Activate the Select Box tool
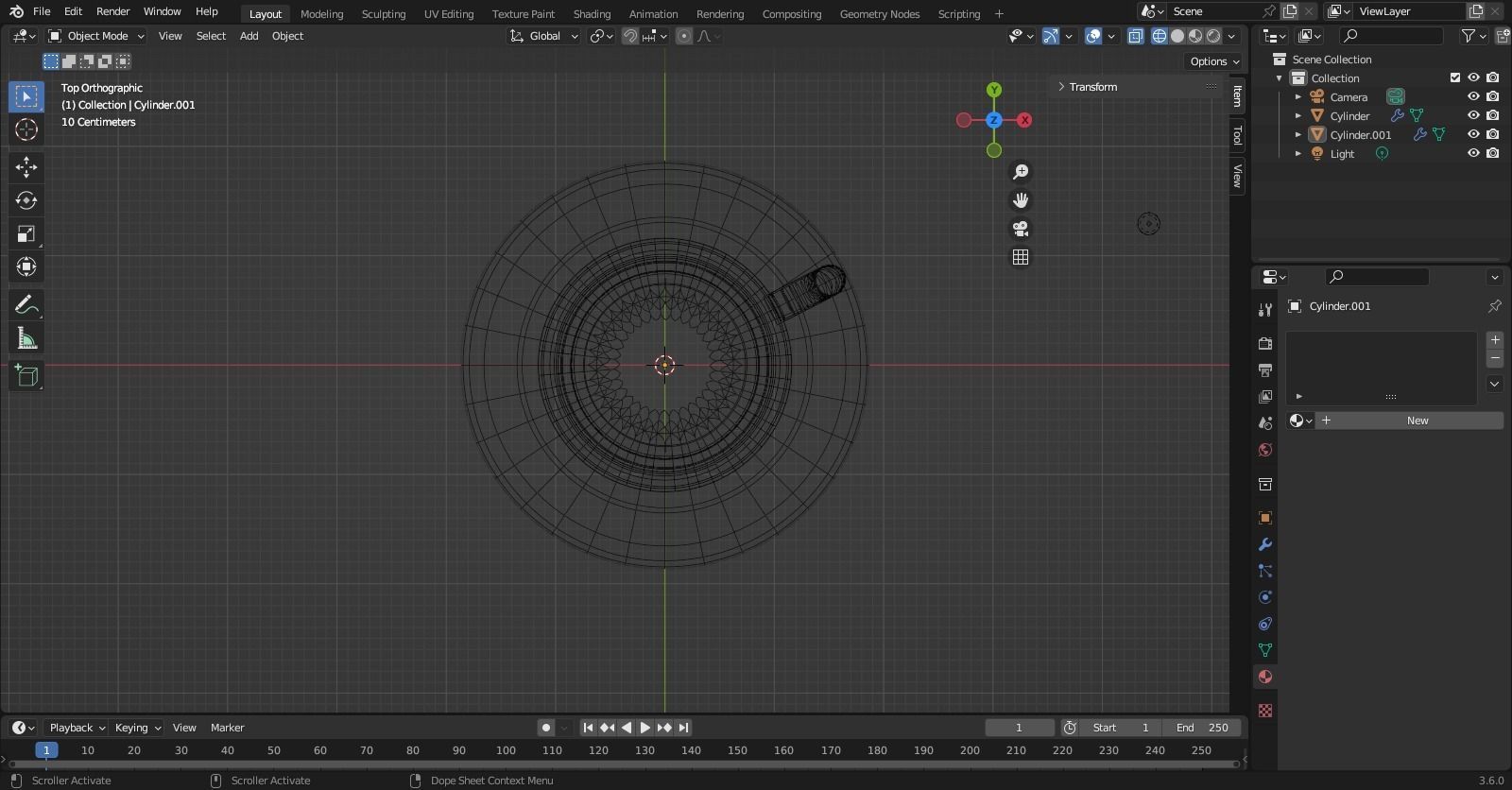1512x790 pixels. click(x=26, y=96)
